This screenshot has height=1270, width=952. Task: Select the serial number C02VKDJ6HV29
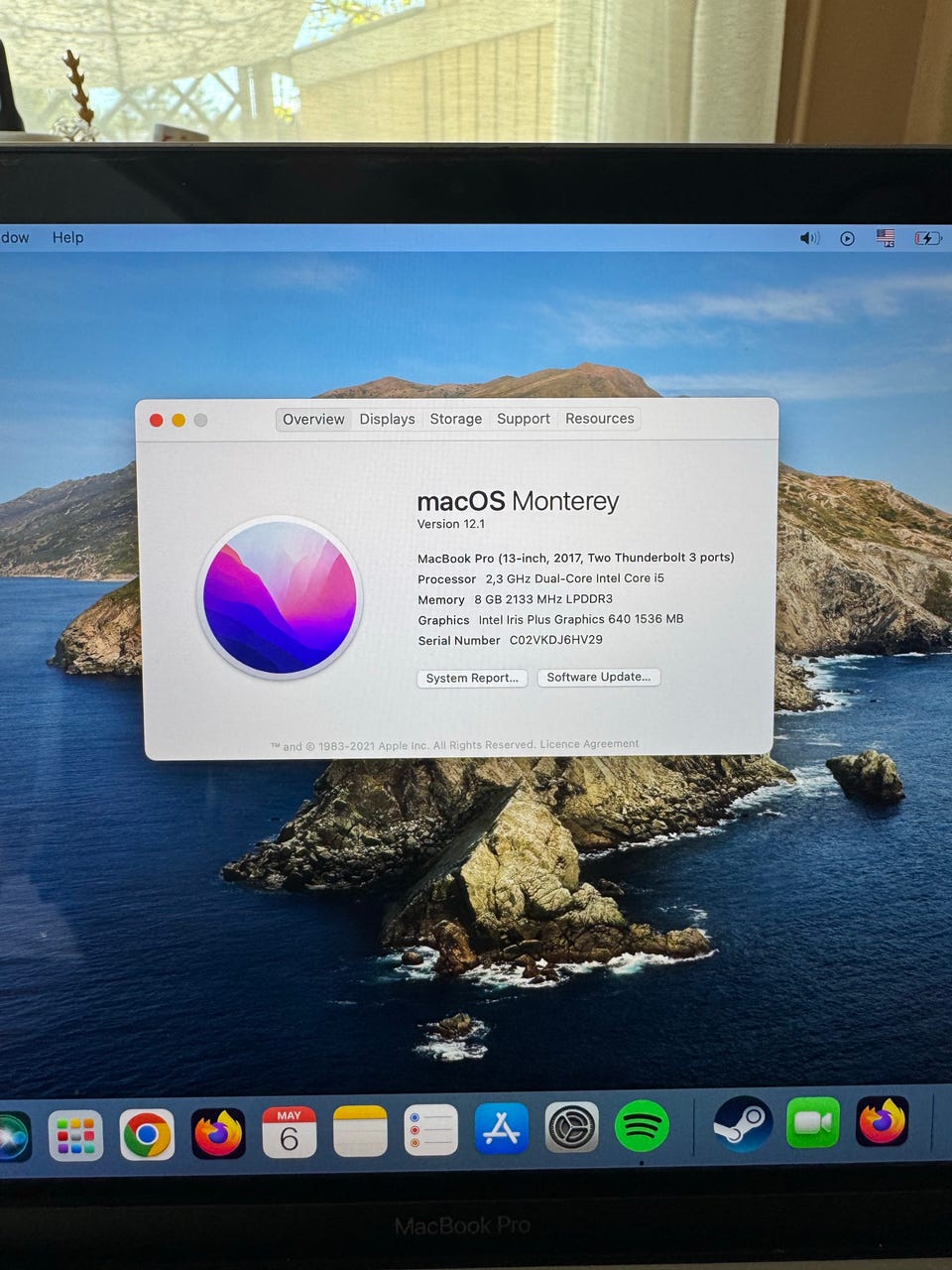pyautogui.click(x=555, y=640)
